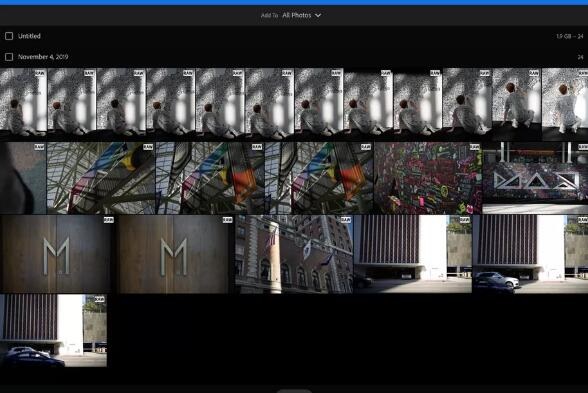
Task: Click the RAW badge on first M door photo
Action: tap(108, 220)
